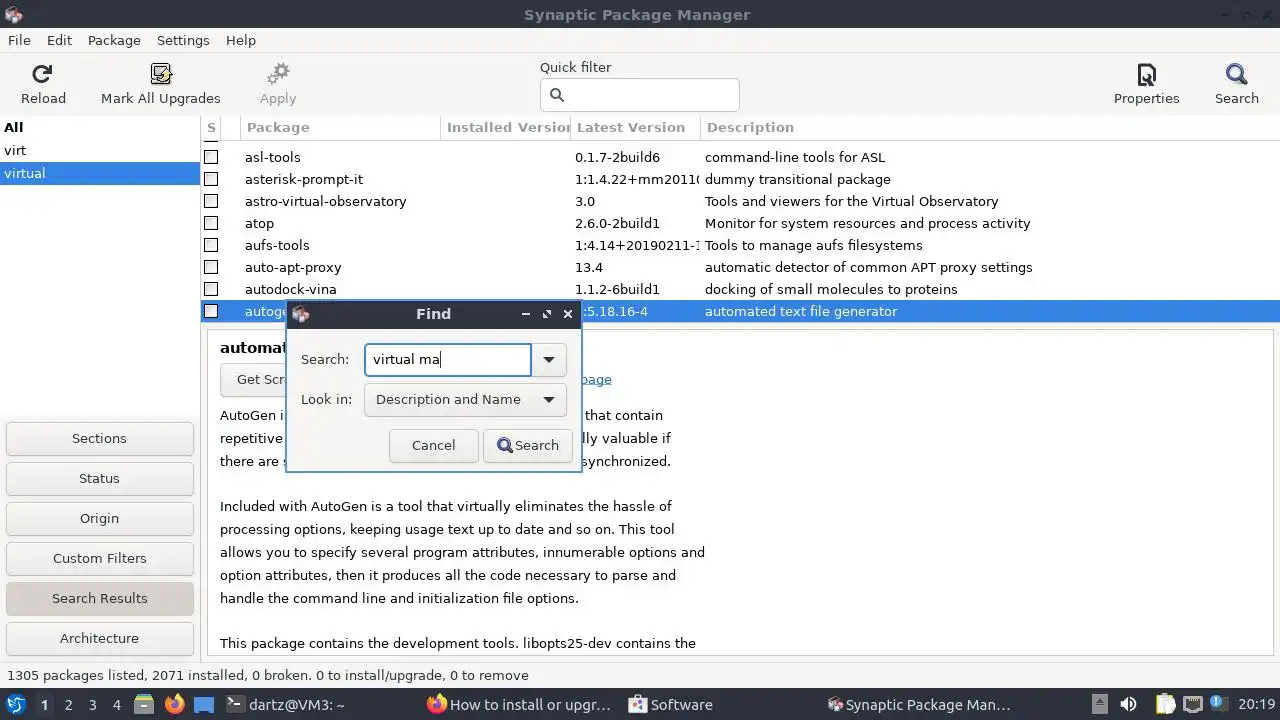Open the File menu
Screen dimensions: 1280x720
[x=19, y=40]
